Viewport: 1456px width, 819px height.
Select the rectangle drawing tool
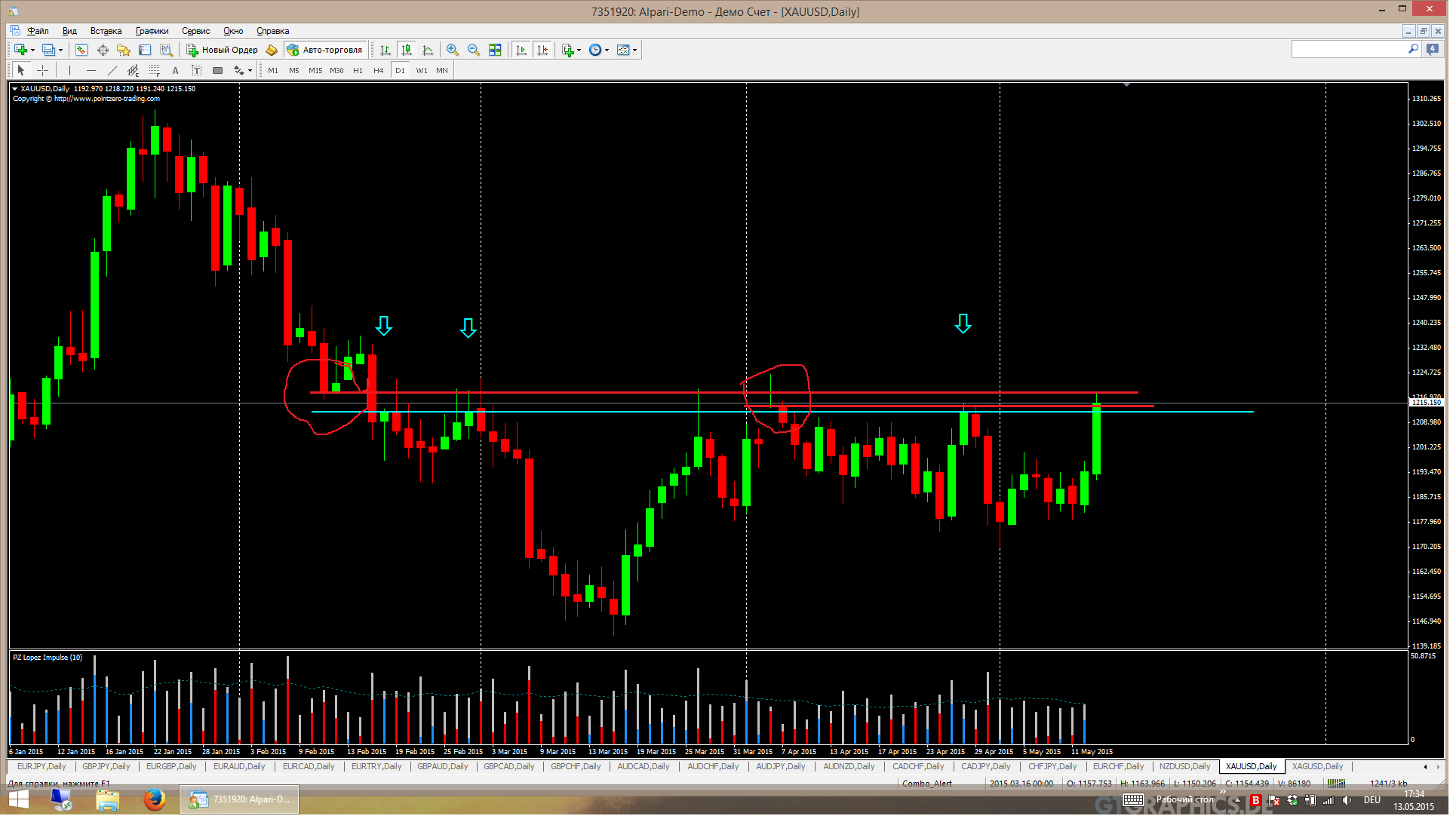pos(217,70)
